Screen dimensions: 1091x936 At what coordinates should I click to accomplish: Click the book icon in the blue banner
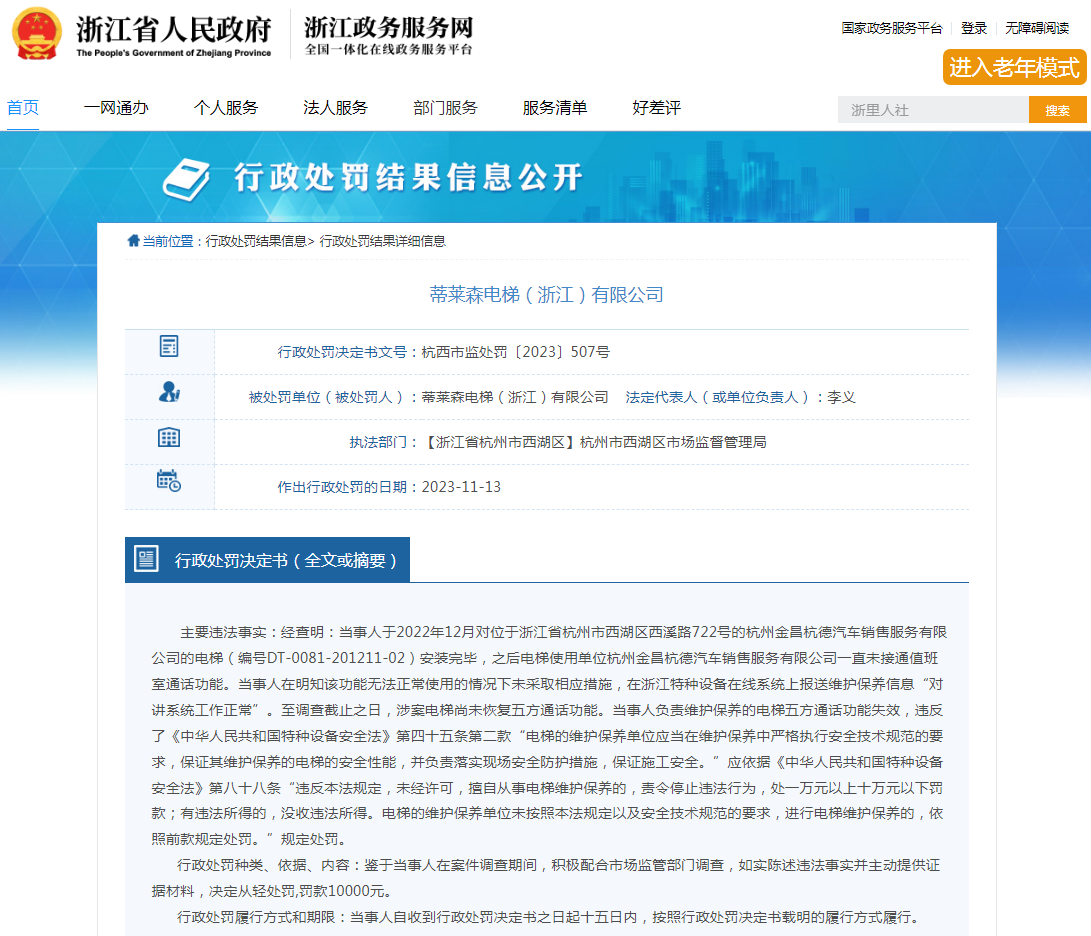coord(186,178)
